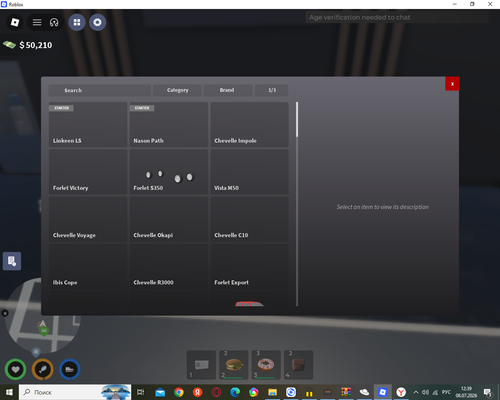Viewport: 500px width, 400px height.
Task: Select the Vista M50 vehicle card
Action: [249, 172]
